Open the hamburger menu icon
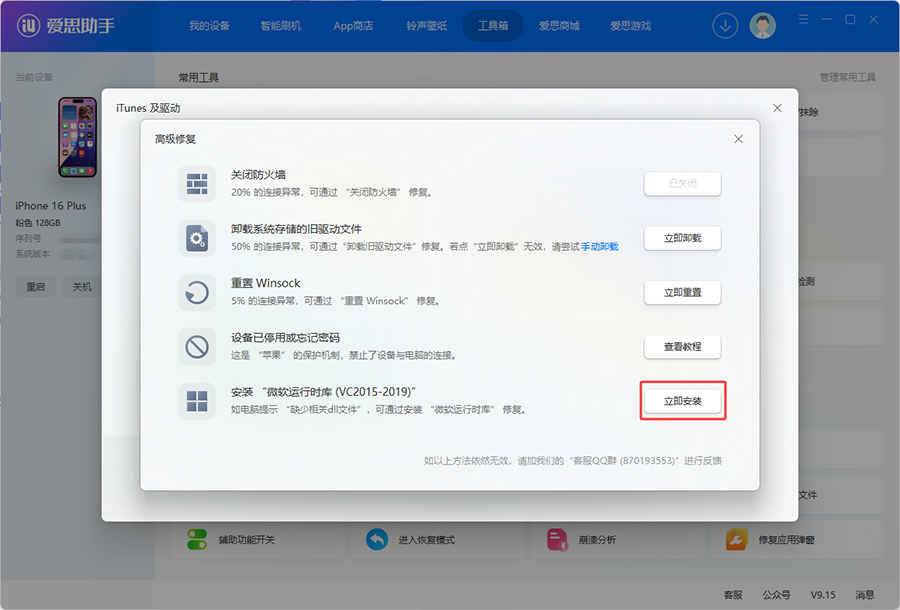 [x=804, y=20]
